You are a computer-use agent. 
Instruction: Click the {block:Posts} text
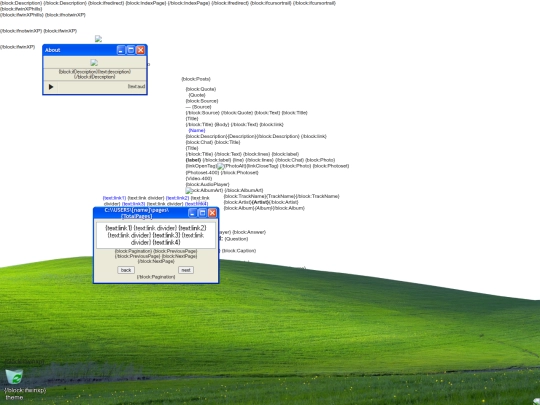pyautogui.click(x=196, y=79)
